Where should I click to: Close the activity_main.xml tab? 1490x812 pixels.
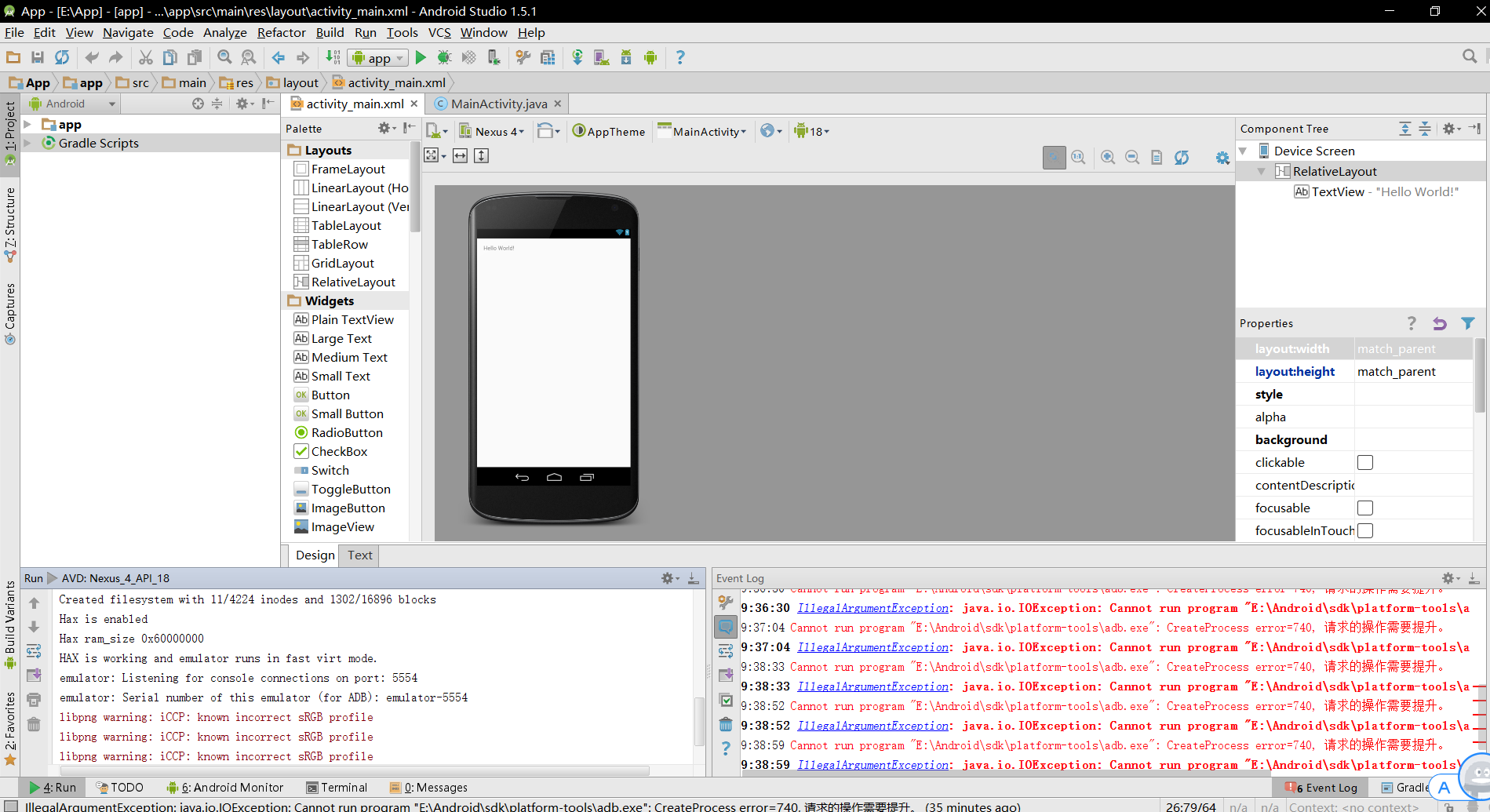tap(414, 104)
